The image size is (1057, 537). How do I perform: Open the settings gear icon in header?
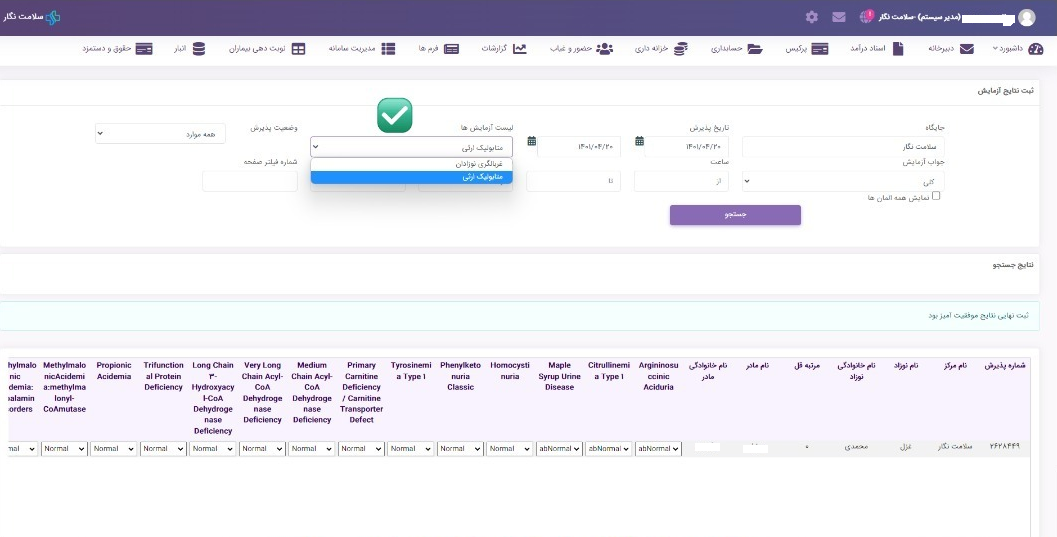coord(811,17)
